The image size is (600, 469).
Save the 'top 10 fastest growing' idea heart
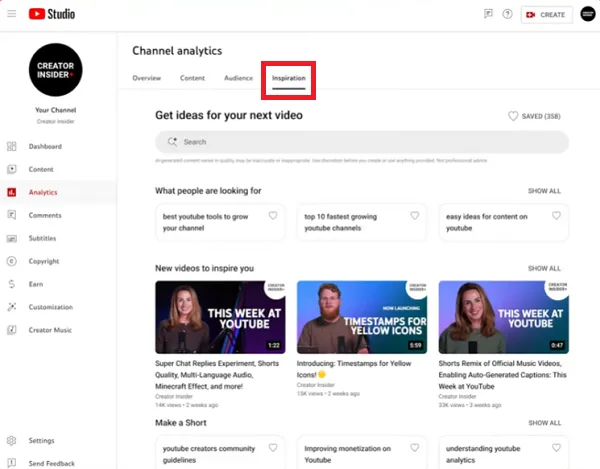coord(415,215)
